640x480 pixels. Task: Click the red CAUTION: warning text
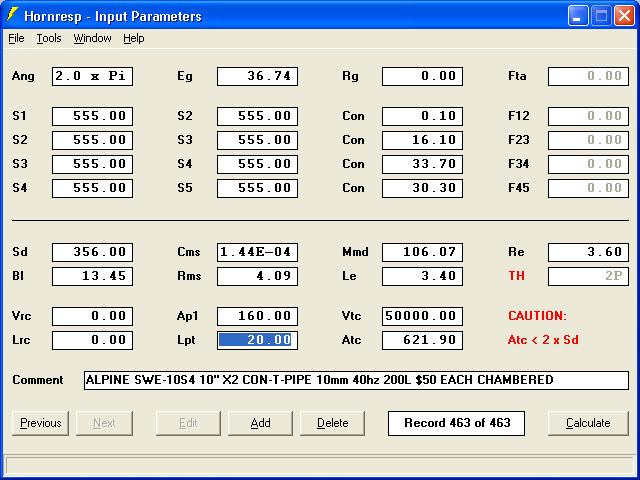[537, 316]
